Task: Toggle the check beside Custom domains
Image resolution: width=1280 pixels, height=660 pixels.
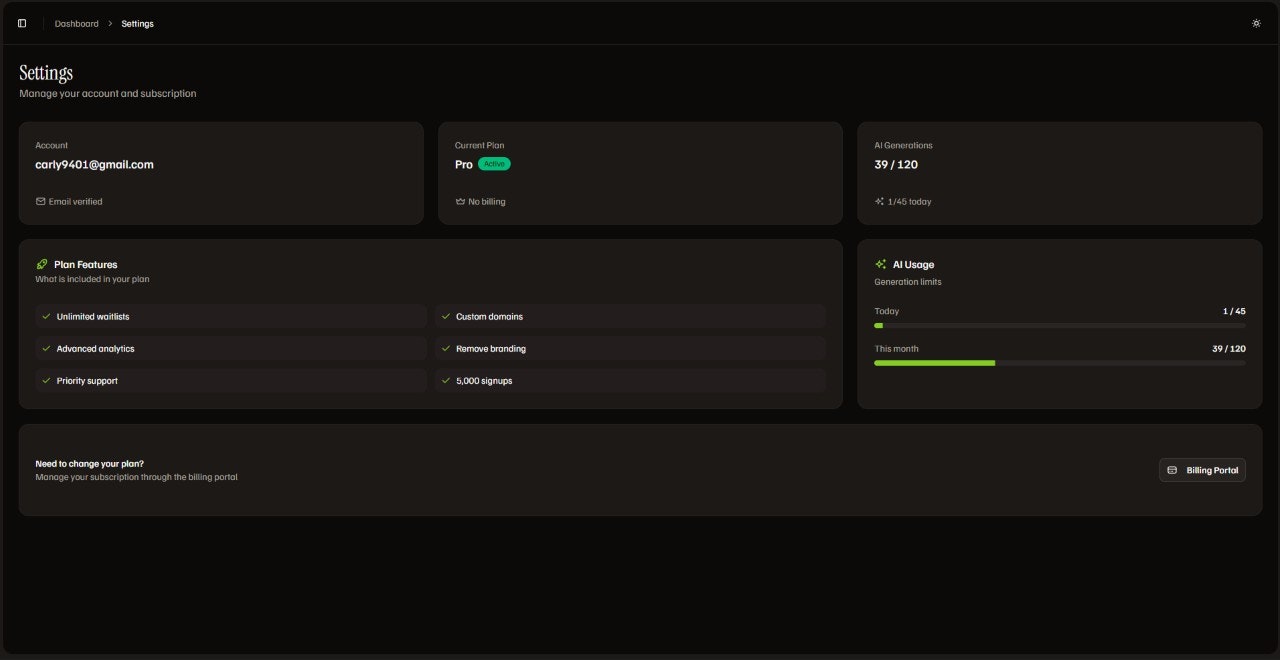Action: (445, 316)
